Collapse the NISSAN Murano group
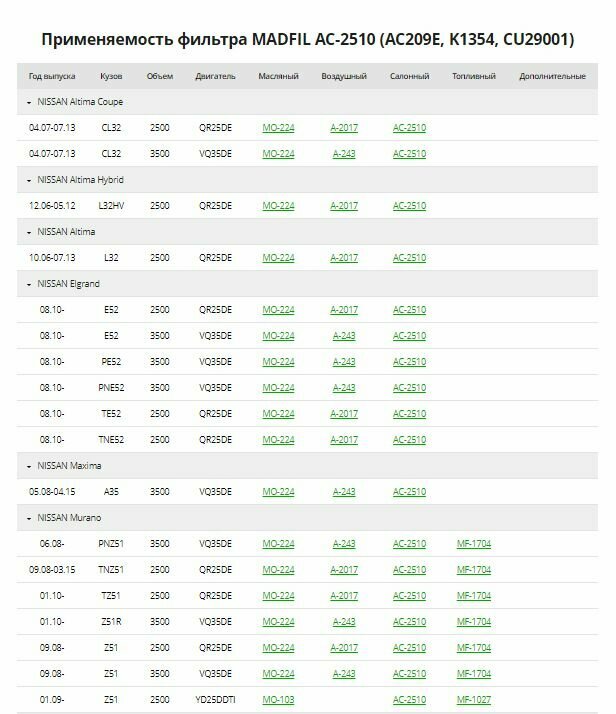616x714 pixels. click(29, 518)
